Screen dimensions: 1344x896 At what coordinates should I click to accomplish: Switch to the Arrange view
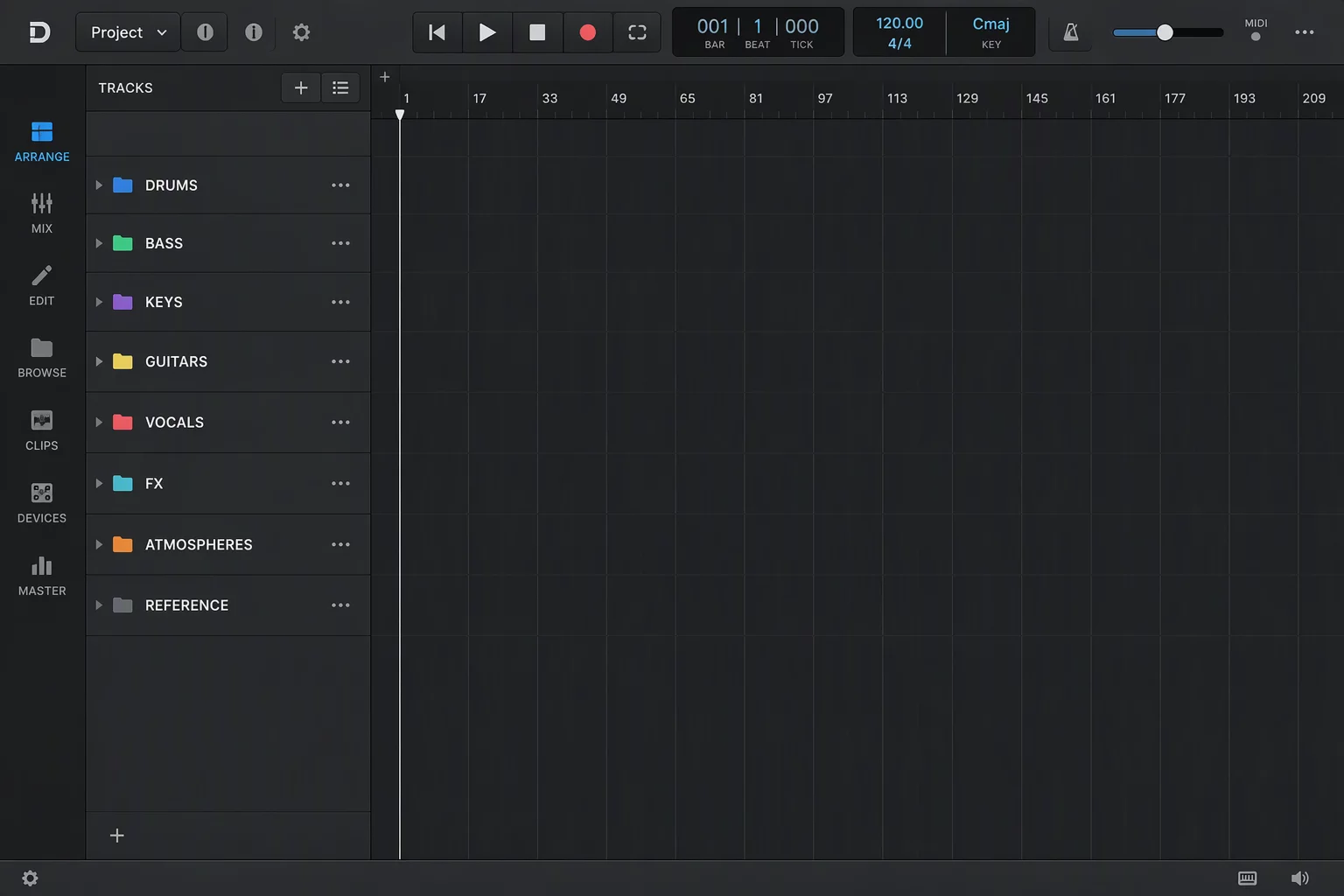42,142
